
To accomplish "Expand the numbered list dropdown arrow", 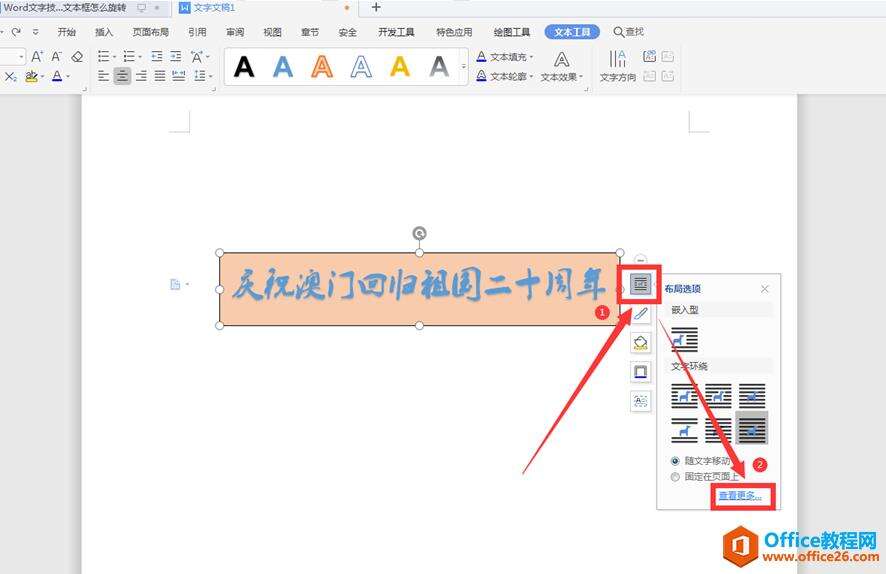I will (x=140, y=56).
